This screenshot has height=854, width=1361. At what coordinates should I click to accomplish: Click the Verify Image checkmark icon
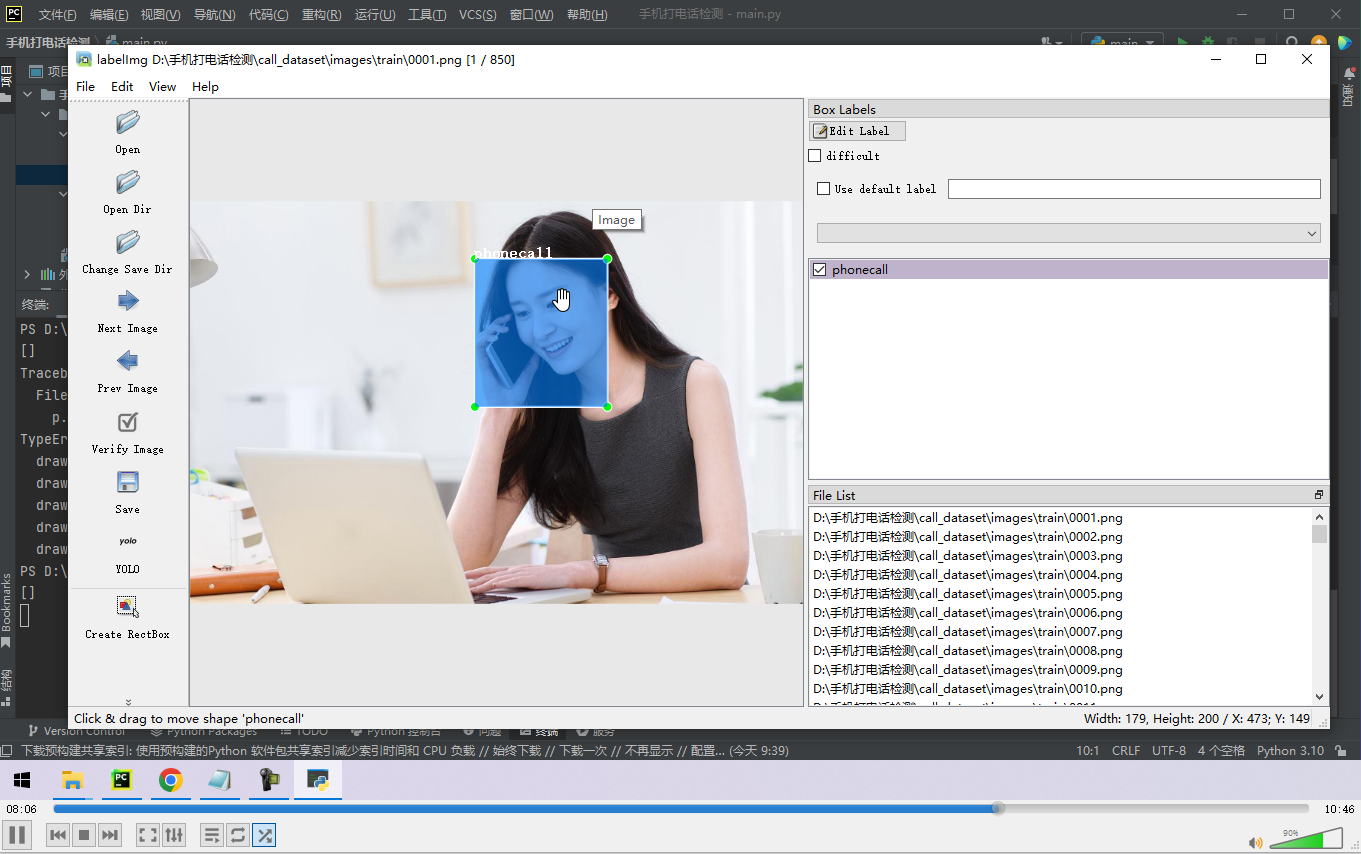point(128,422)
